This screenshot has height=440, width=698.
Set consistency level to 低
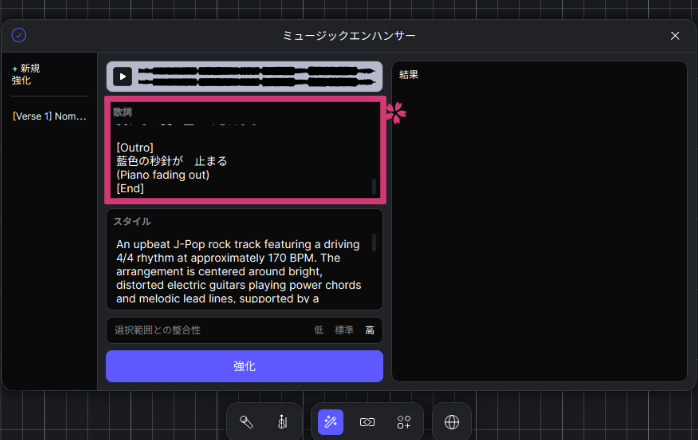coord(318,330)
